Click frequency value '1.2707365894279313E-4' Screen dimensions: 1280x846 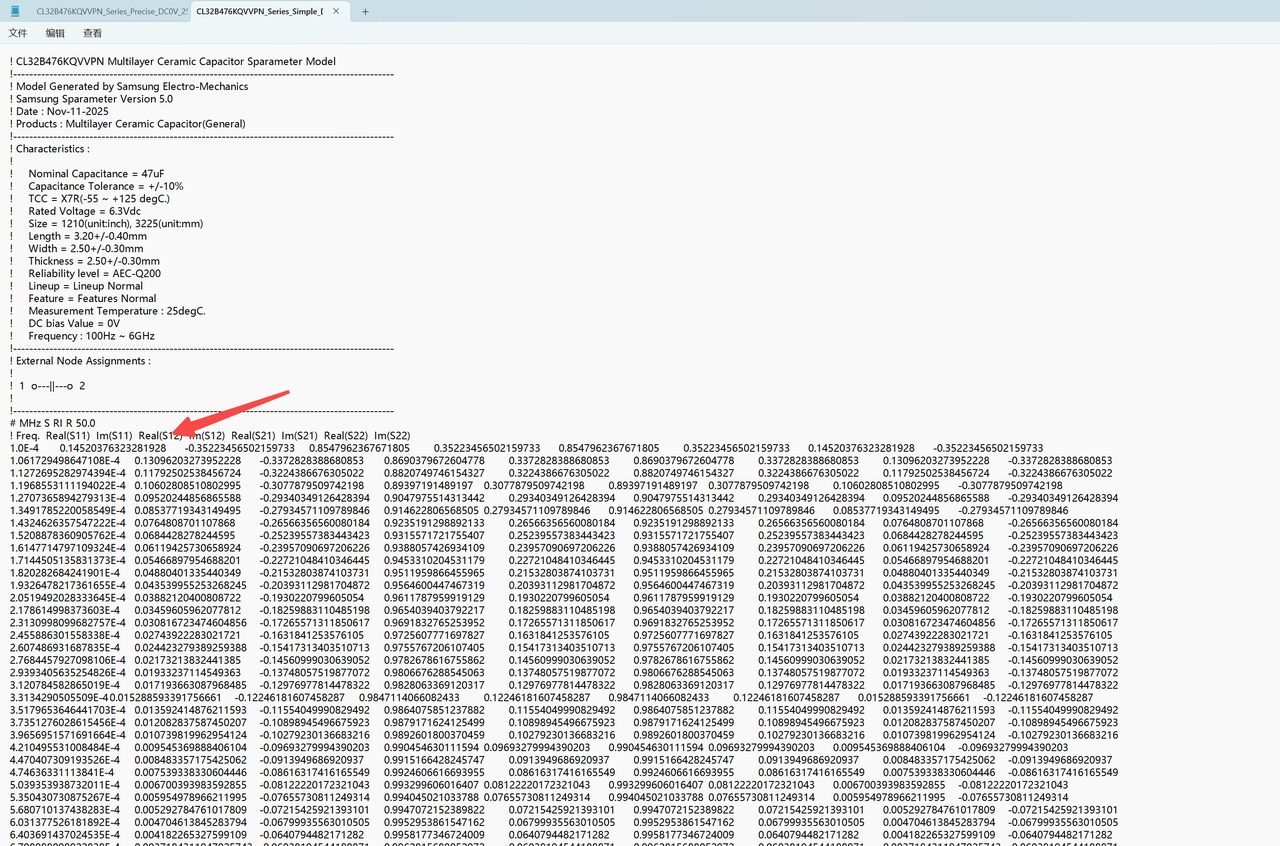click(x=69, y=498)
